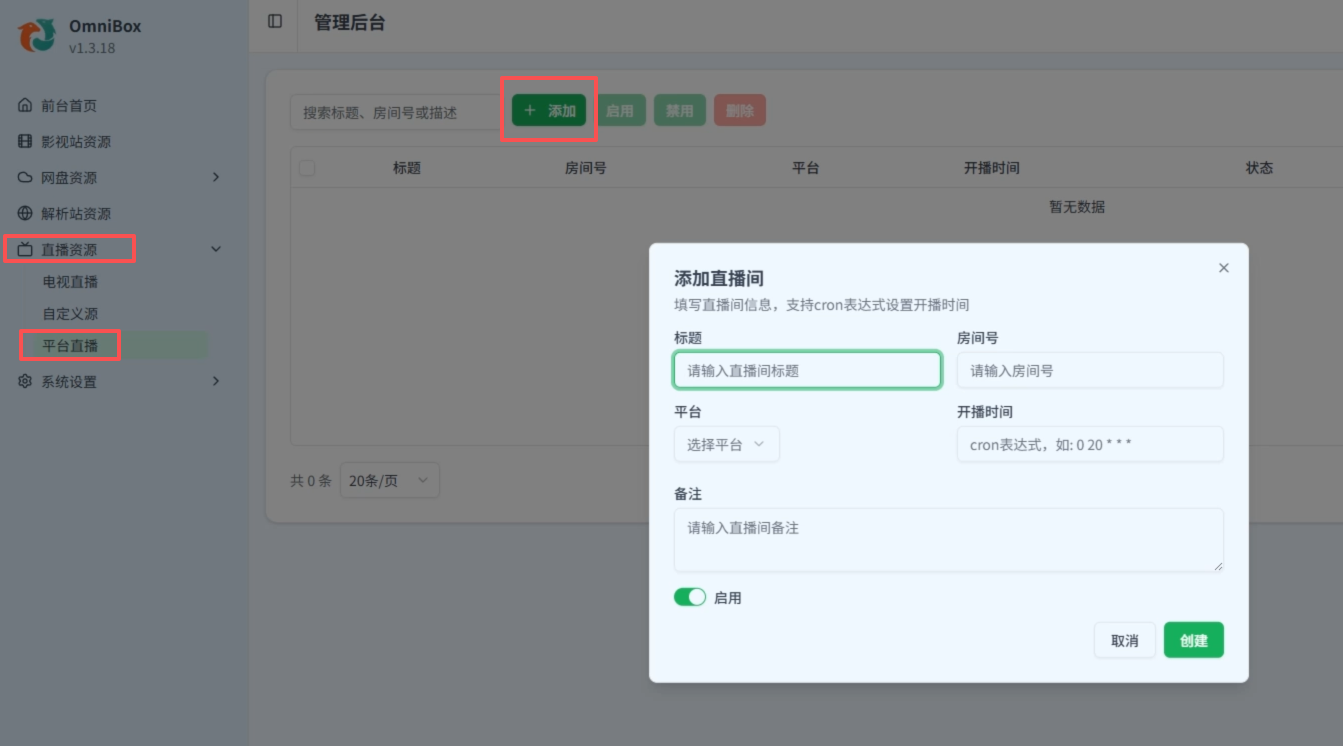Click the home icon beside 前台首页

[x=25, y=106]
